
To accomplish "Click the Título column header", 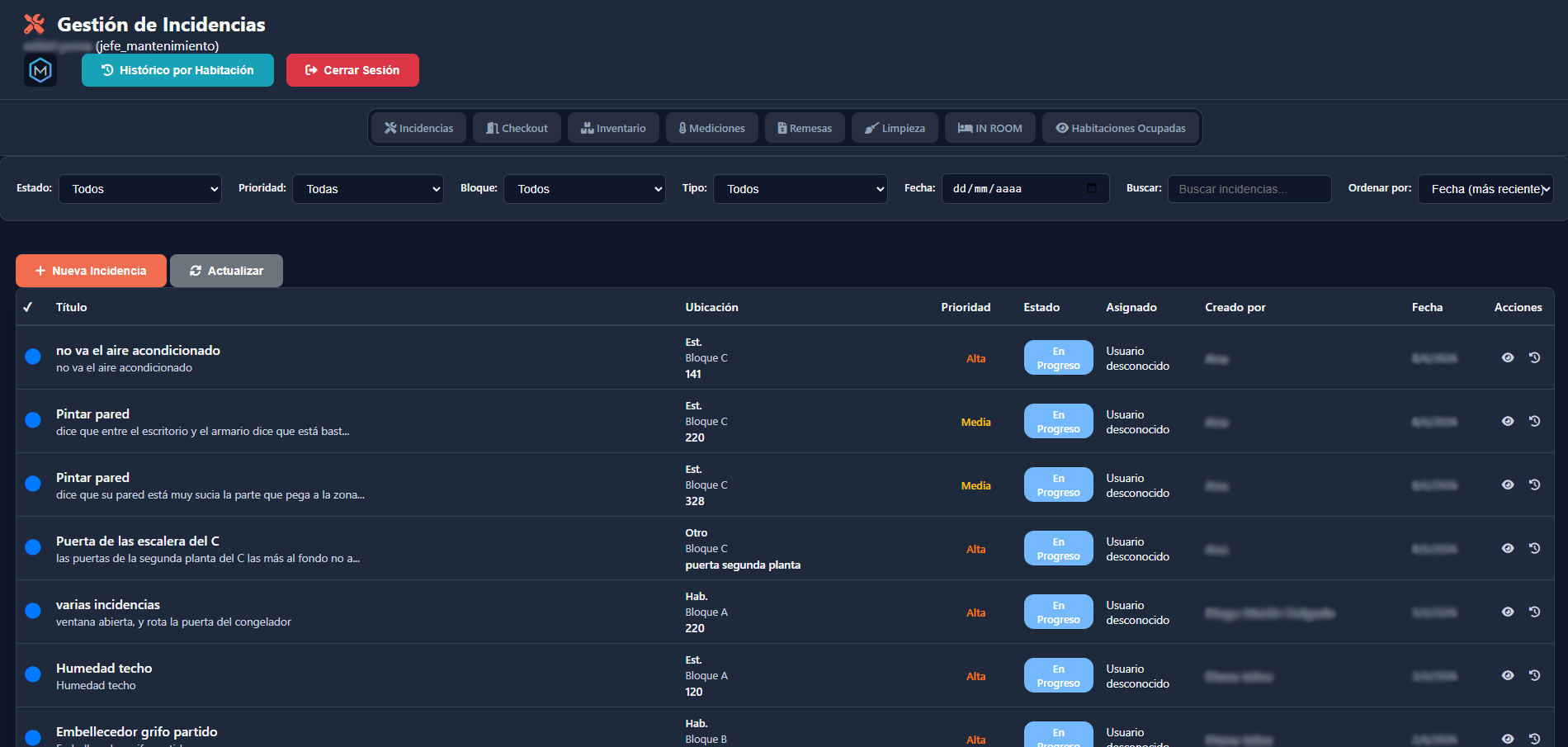I will pyautogui.click(x=71, y=307).
